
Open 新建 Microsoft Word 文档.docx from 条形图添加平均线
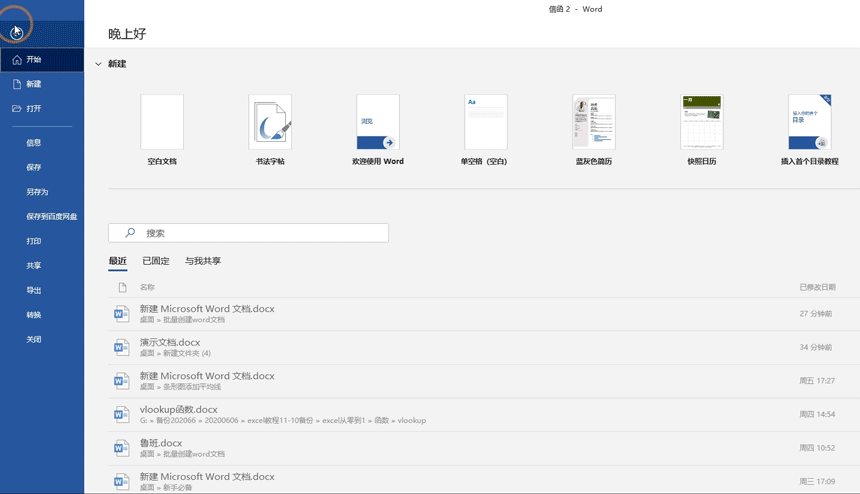point(484,381)
